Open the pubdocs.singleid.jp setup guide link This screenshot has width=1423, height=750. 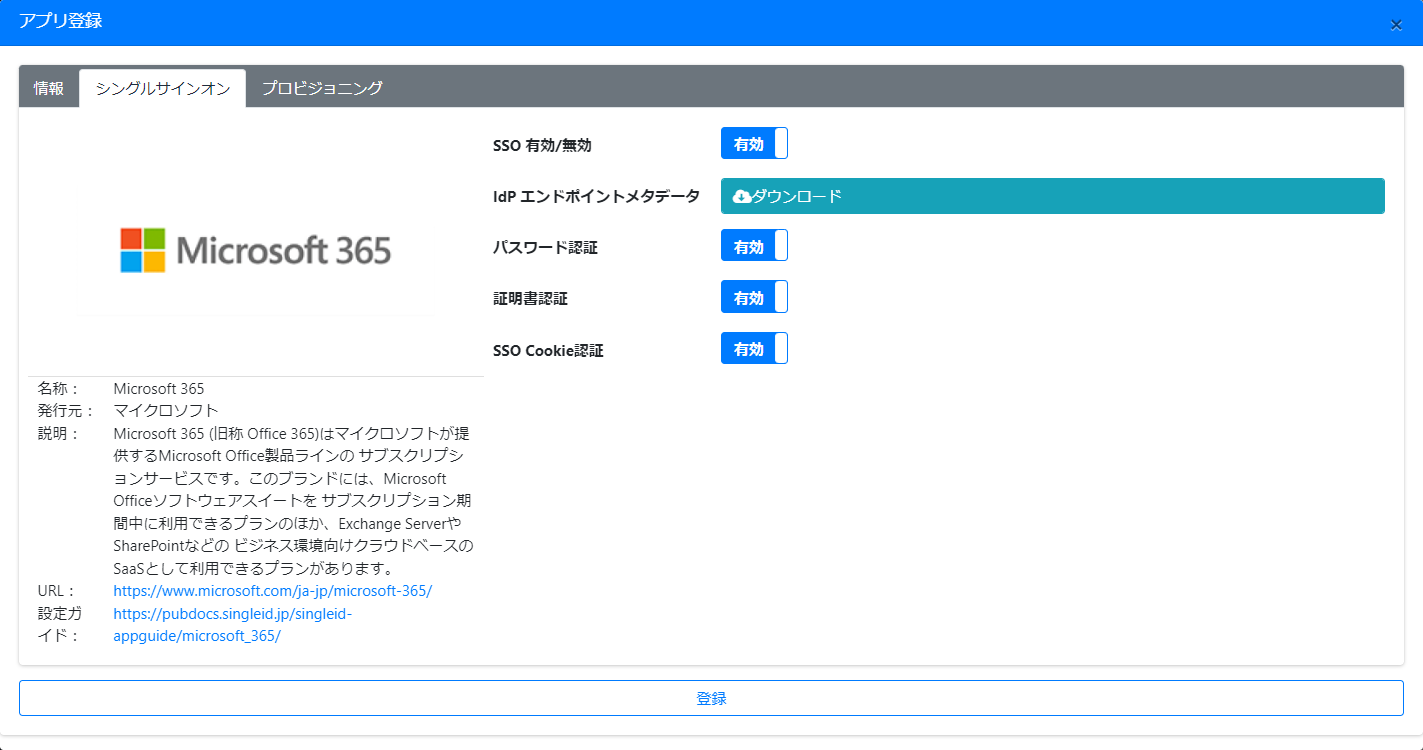click(x=232, y=625)
